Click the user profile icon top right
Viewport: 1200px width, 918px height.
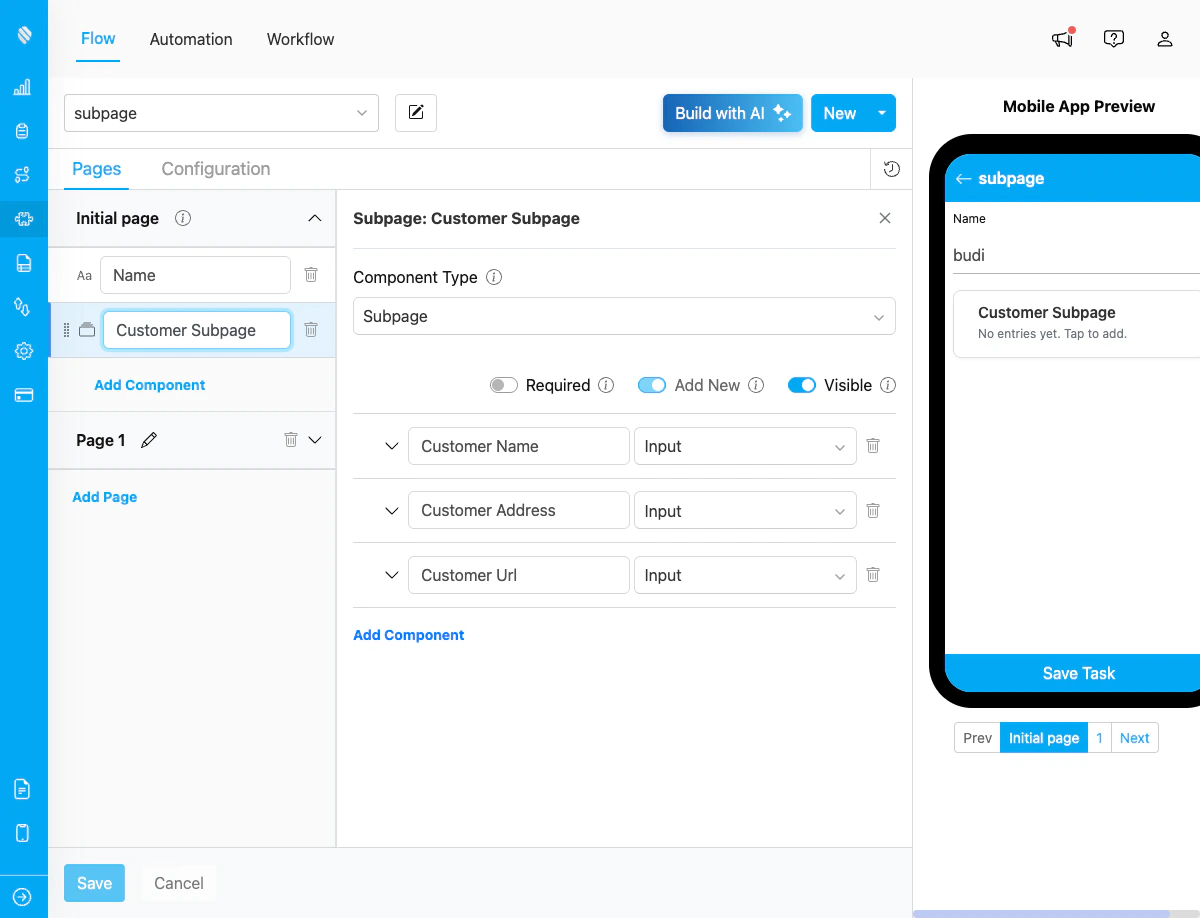click(1165, 39)
